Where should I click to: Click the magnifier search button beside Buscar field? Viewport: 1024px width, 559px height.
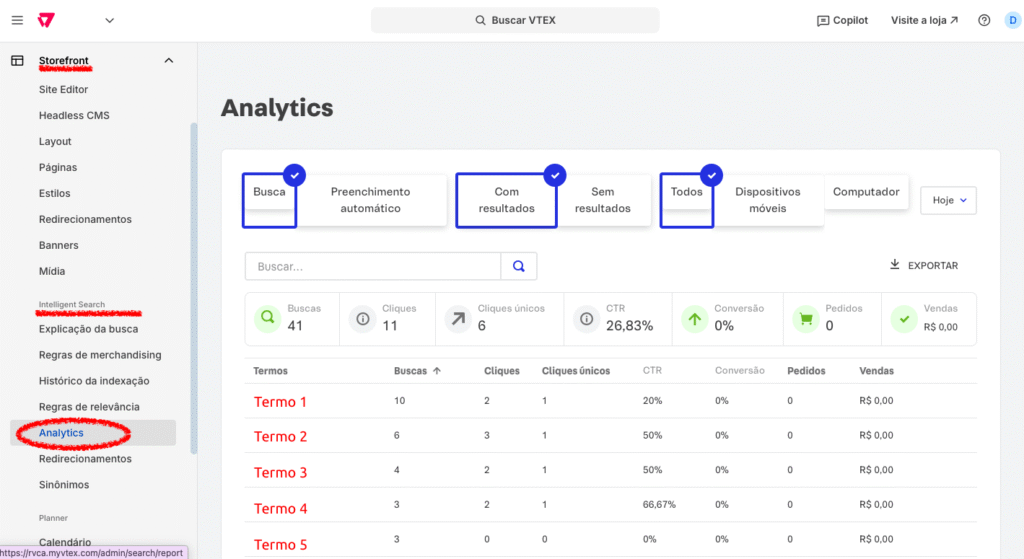point(519,266)
